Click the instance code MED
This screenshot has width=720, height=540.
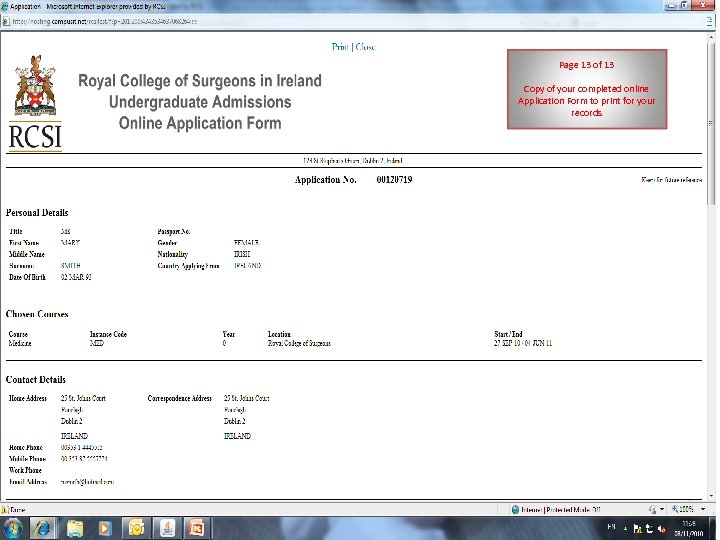(x=96, y=343)
